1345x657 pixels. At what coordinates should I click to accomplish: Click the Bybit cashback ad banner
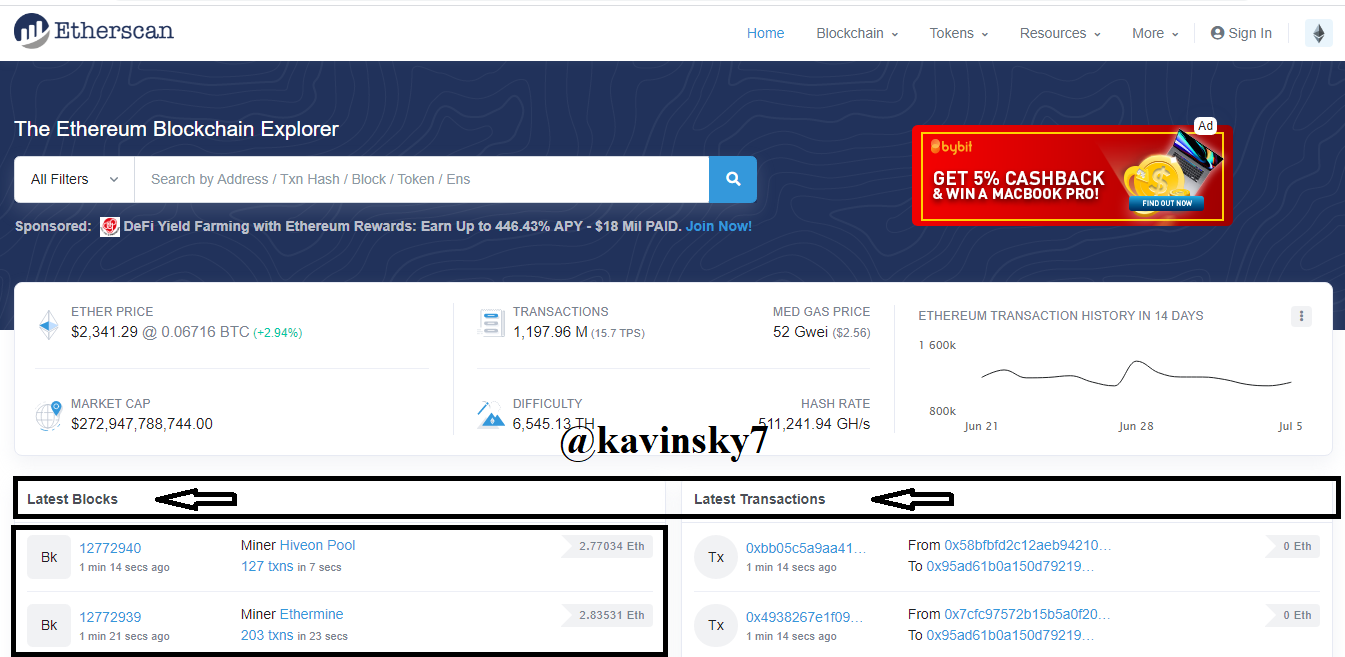1071,175
